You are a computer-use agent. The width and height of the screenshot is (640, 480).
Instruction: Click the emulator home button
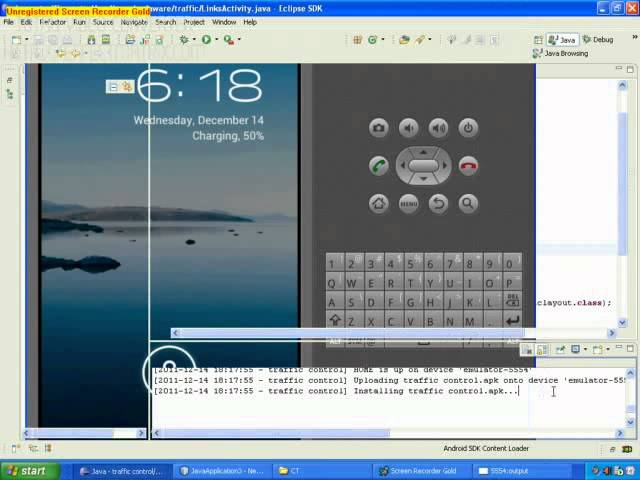(378, 203)
